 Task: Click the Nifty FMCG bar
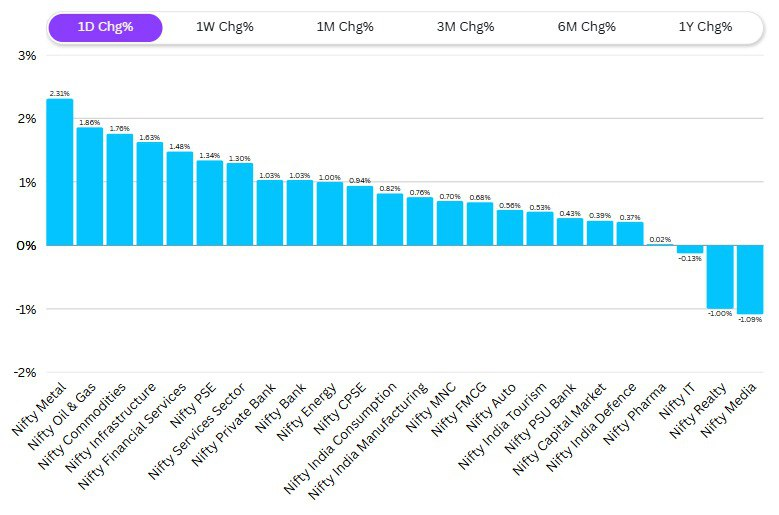(x=480, y=224)
